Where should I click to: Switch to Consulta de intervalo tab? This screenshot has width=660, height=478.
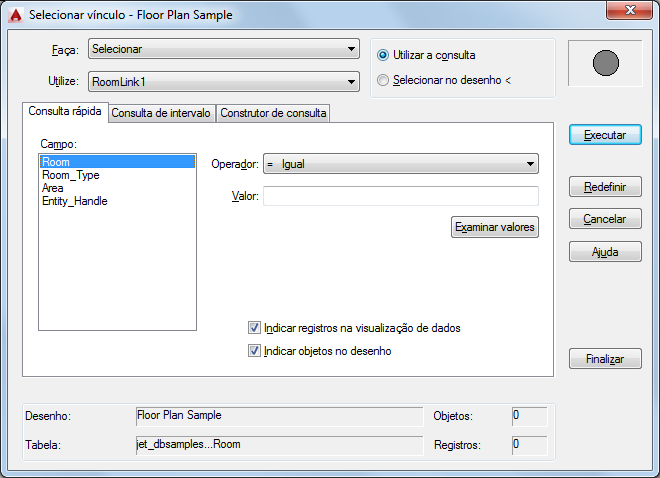(161, 113)
